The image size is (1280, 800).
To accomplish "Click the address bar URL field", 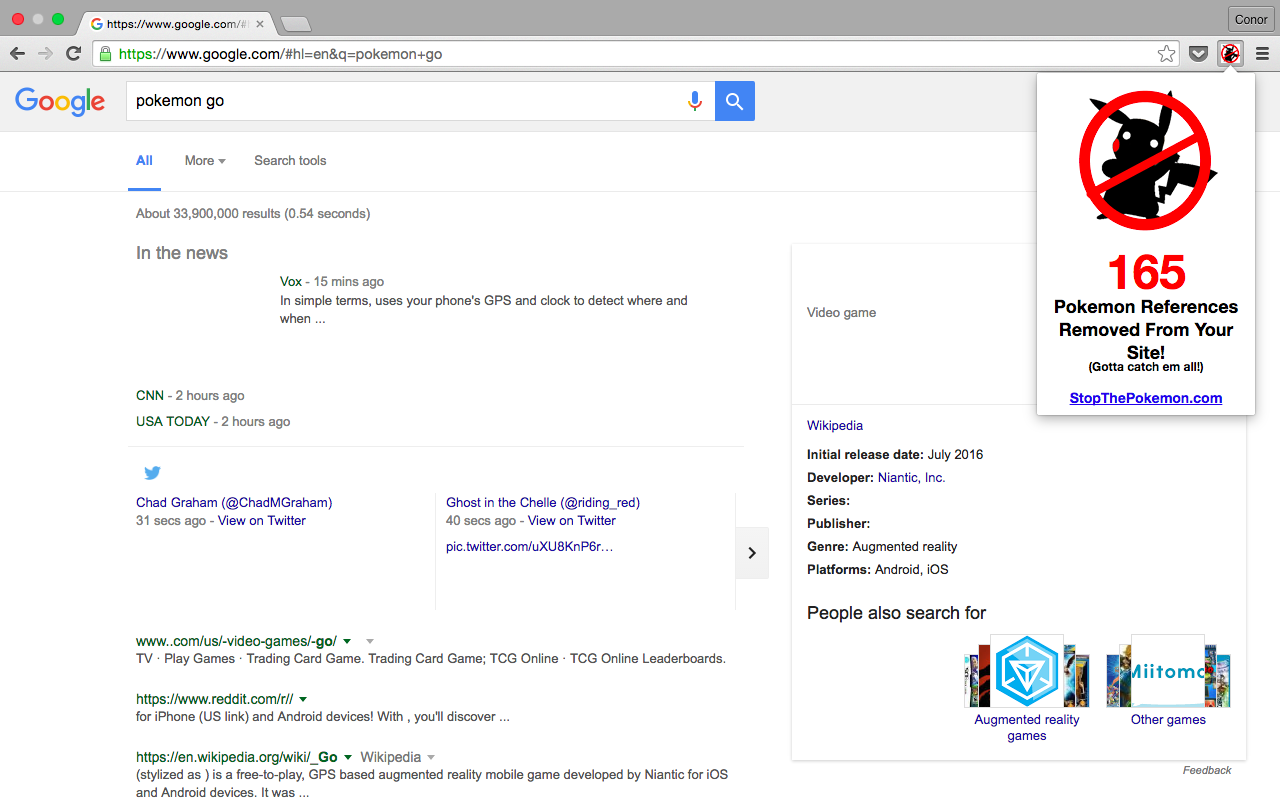I will 637,54.
